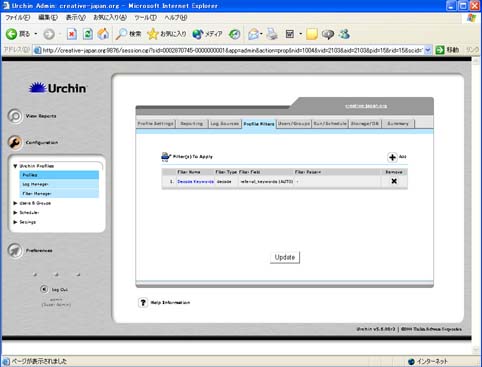Switch to the Profile Settings tab
482x367 pixels.
(x=155, y=124)
